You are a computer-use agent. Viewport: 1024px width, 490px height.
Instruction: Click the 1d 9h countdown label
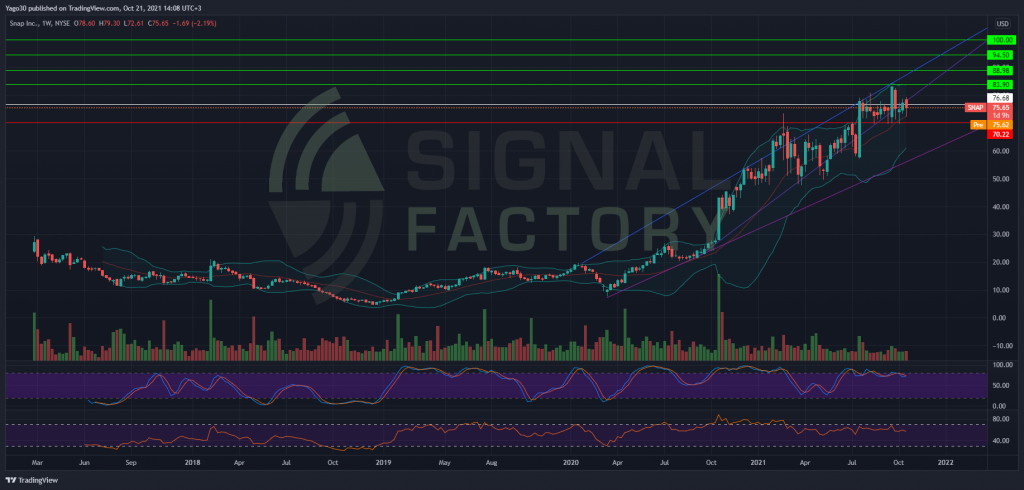[1002, 115]
